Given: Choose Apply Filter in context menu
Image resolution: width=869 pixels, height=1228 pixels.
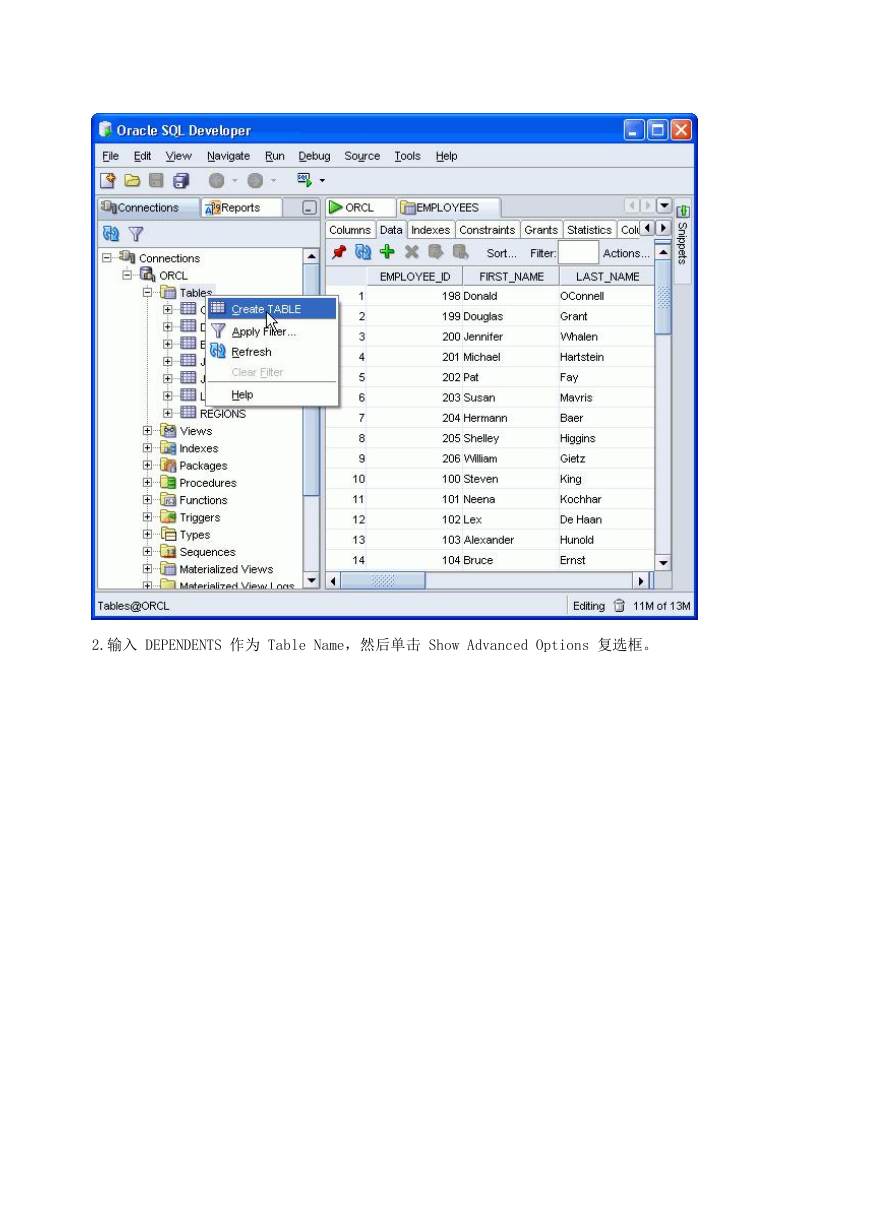Looking at the screenshot, I should (x=272, y=331).
